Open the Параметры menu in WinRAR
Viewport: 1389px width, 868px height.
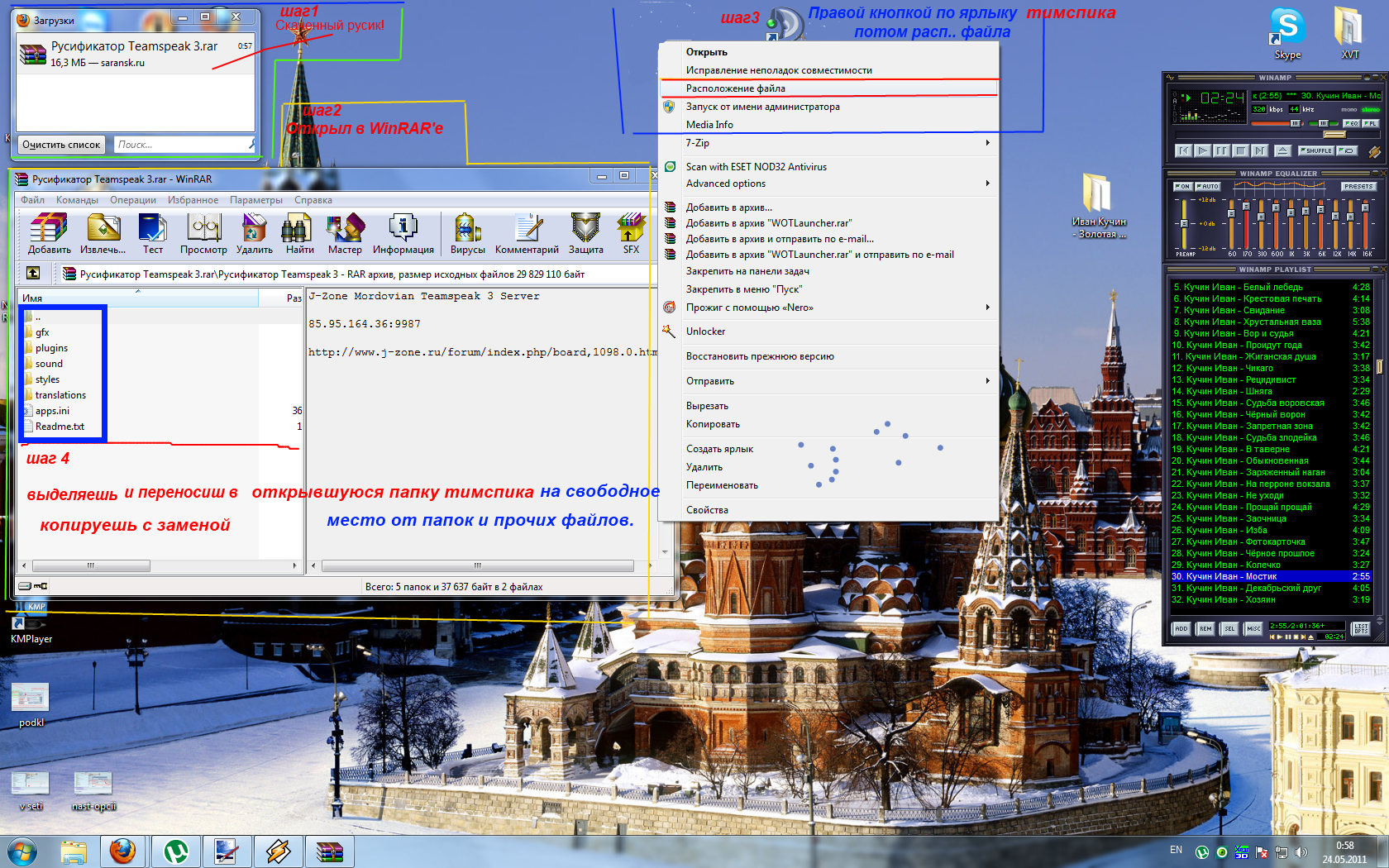pos(256,200)
